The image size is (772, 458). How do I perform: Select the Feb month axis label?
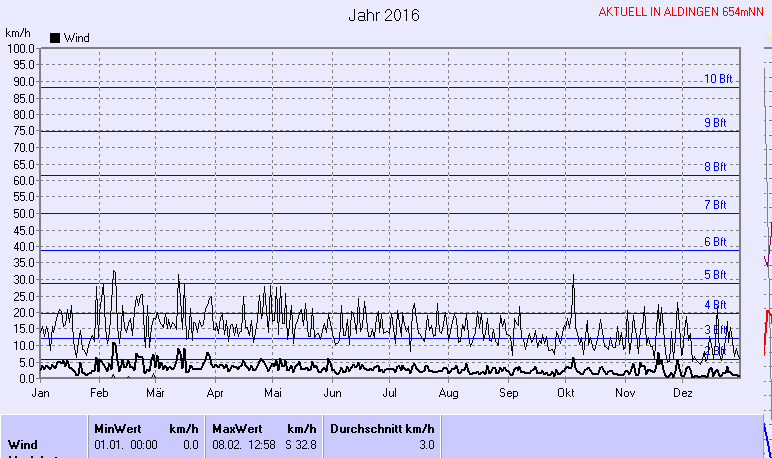tap(98, 394)
